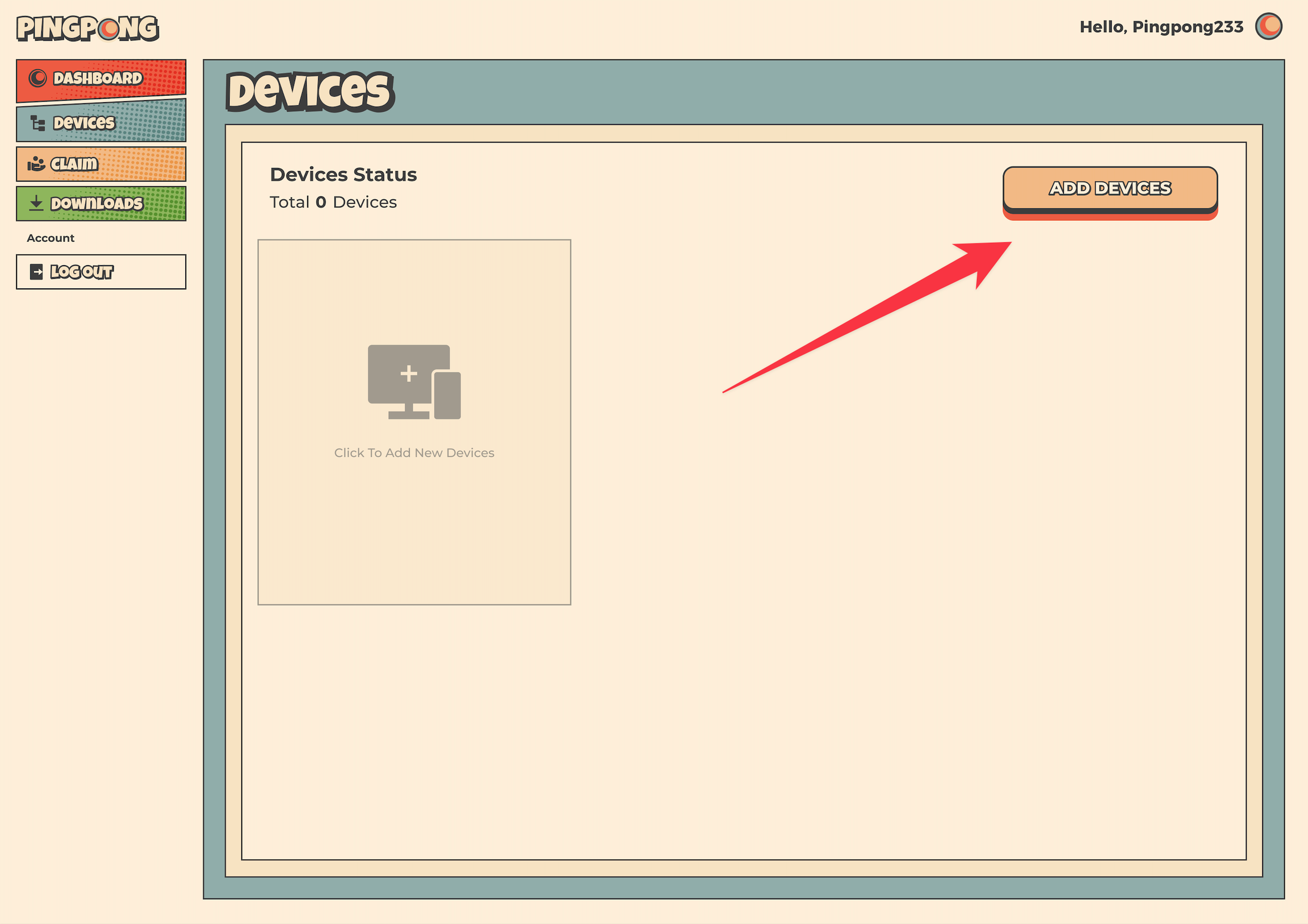Click the 'Total 0 Devices' count

click(333, 202)
